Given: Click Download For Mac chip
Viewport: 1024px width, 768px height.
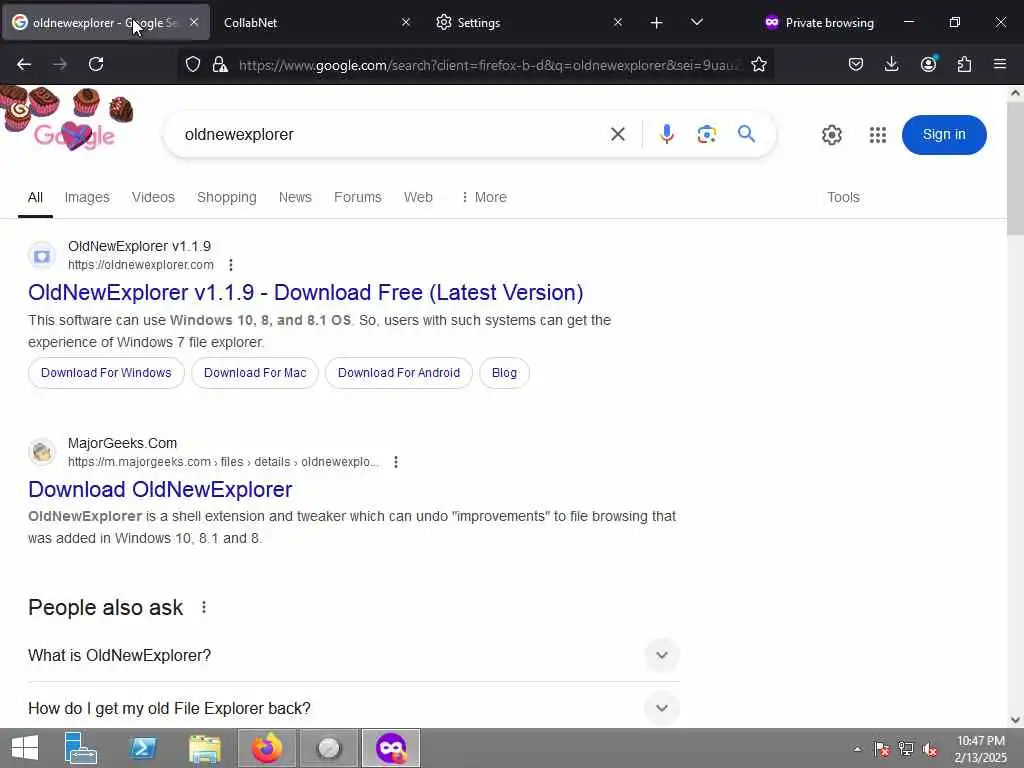Looking at the screenshot, I should [x=255, y=373].
